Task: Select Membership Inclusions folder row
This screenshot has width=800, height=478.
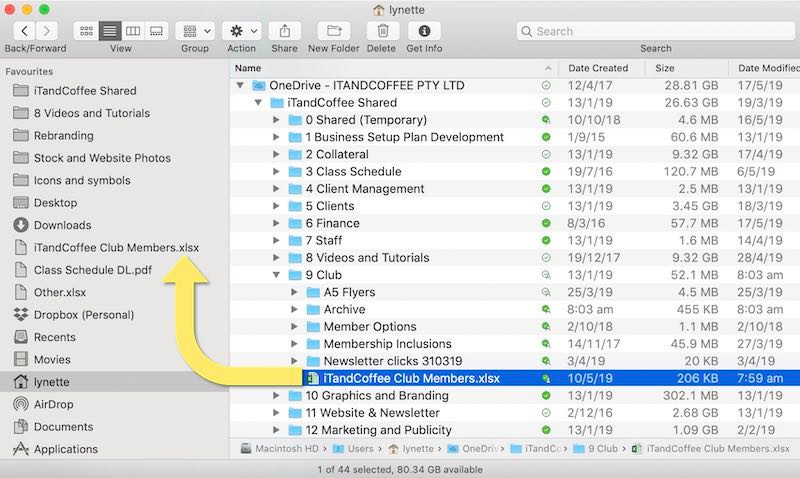Action: [x=515, y=344]
